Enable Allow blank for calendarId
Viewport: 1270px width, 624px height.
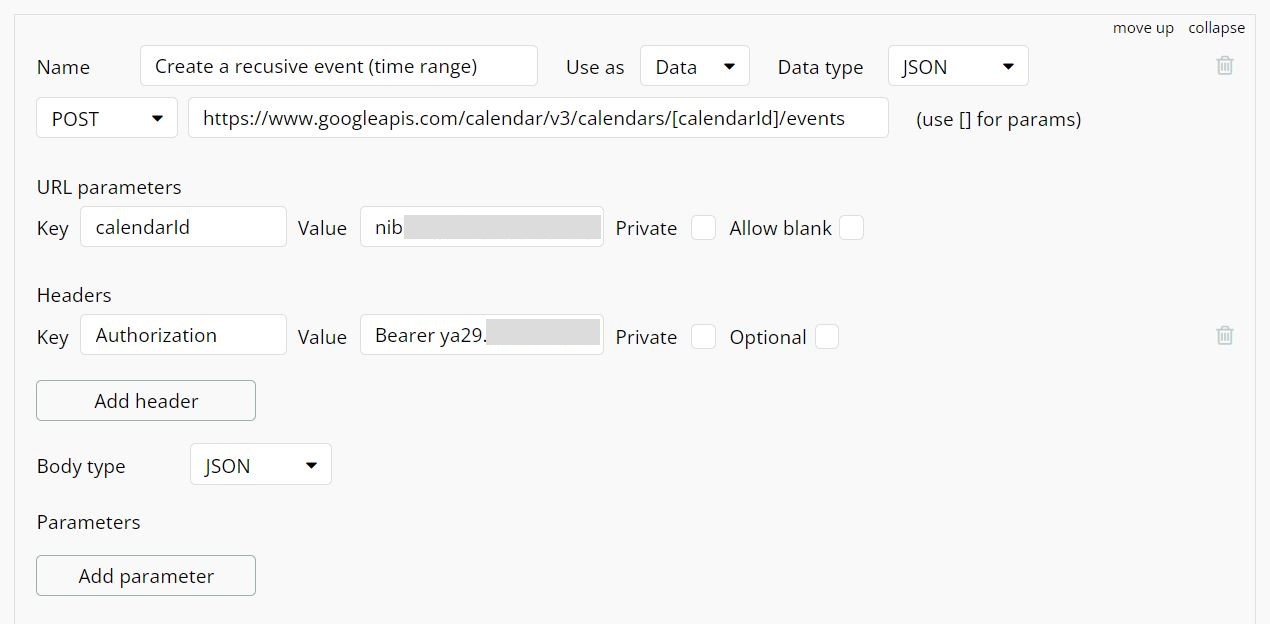click(x=851, y=228)
